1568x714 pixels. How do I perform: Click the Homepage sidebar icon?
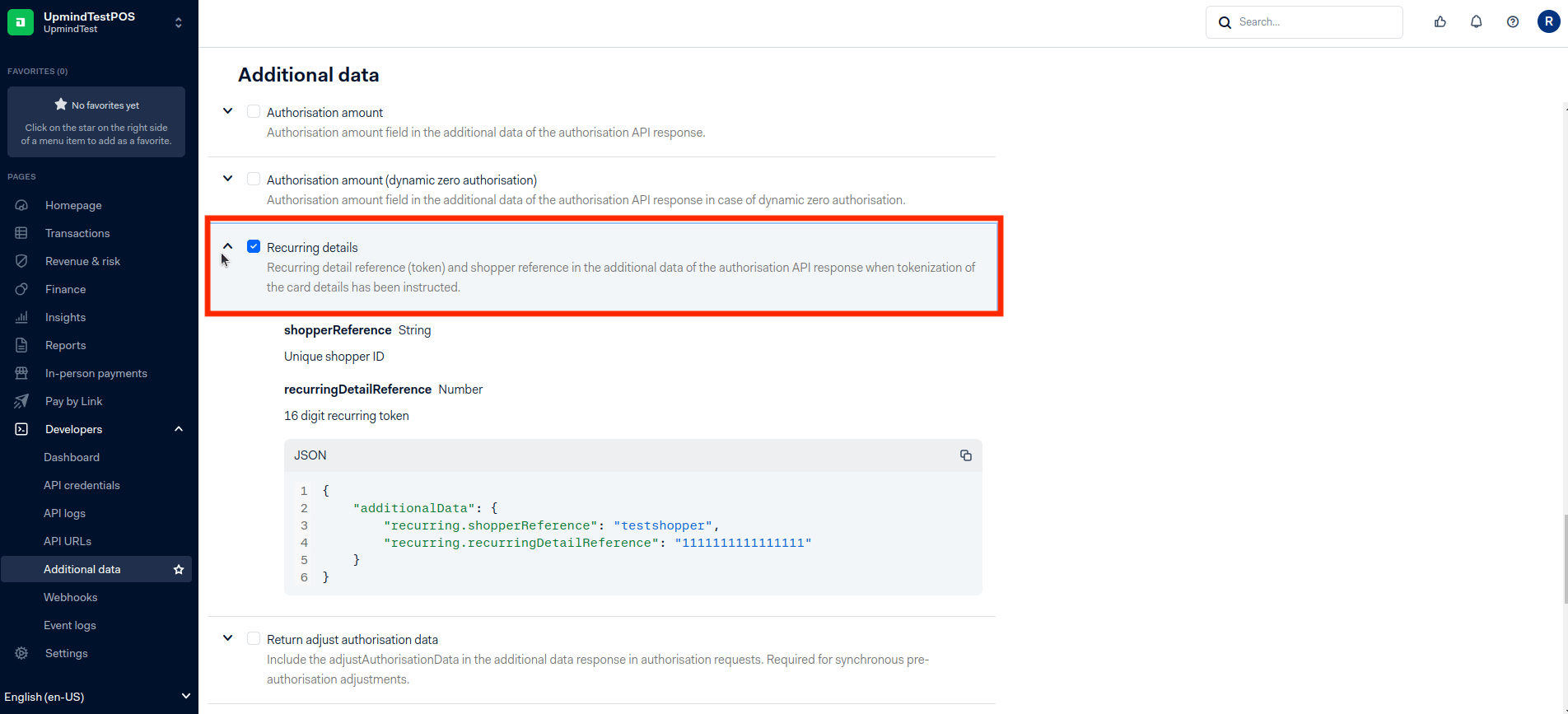(22, 205)
